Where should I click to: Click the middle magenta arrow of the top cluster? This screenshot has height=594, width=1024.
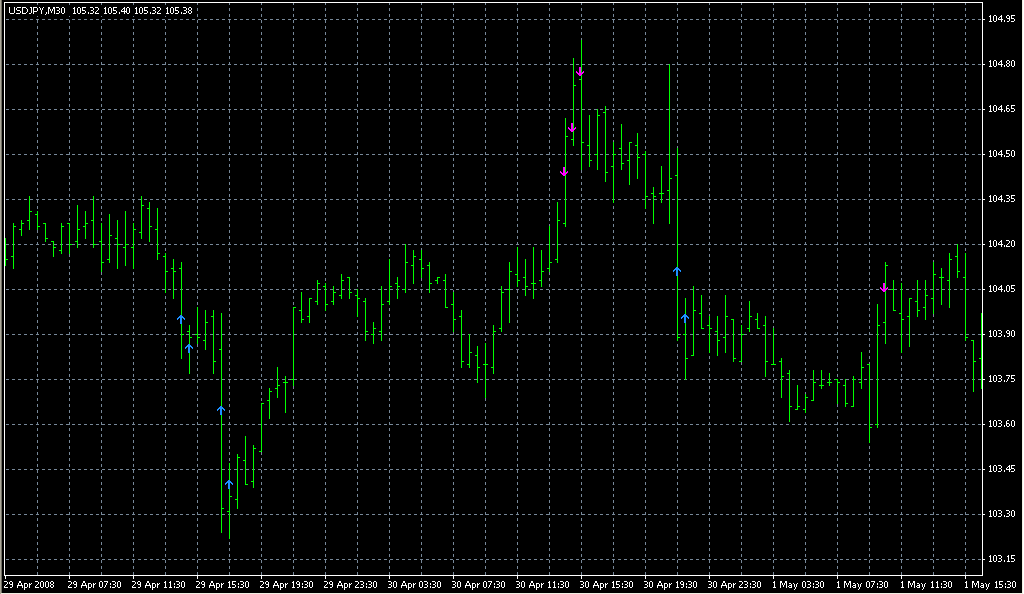[572, 128]
